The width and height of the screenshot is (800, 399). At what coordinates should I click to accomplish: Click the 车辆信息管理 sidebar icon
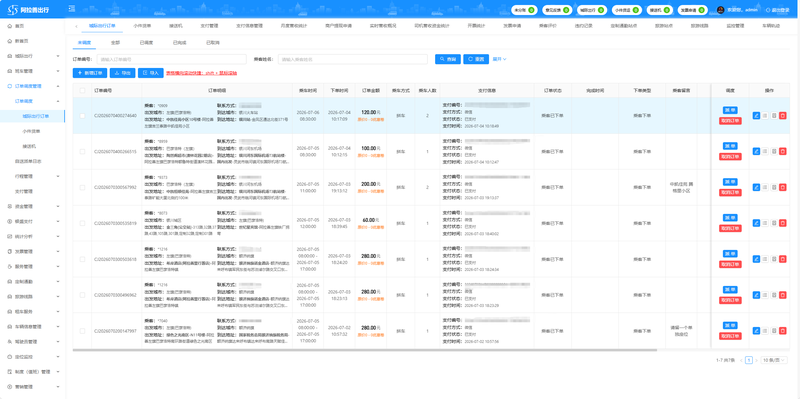click(10, 327)
